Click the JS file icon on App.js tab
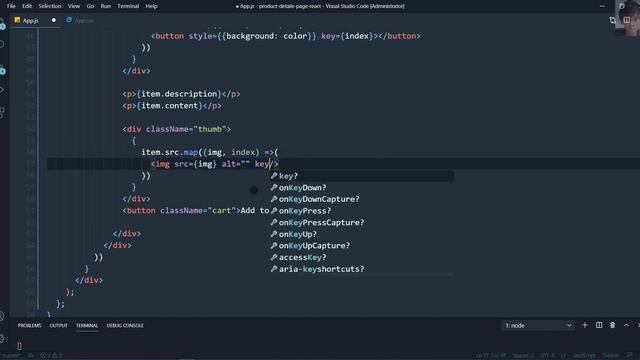The height and width of the screenshot is (360, 640). 17,20
